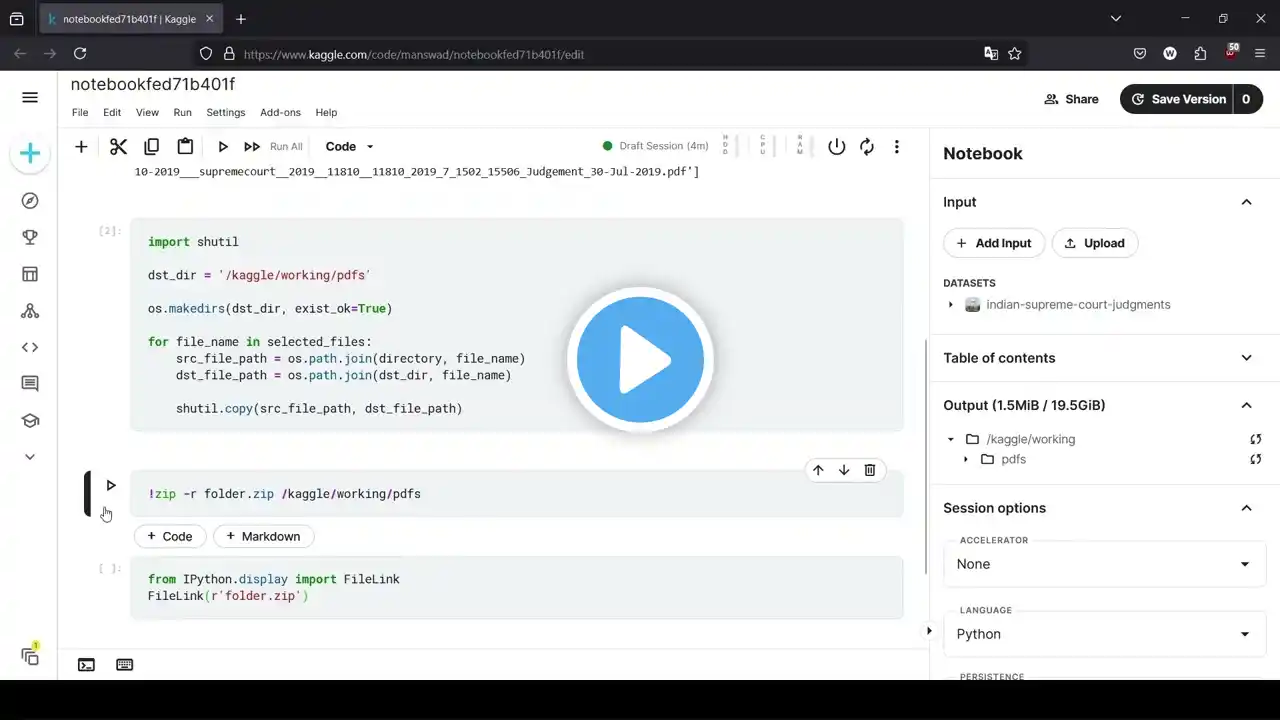Open the Models icon in left sidebar
1280x720 pixels.
(30, 311)
